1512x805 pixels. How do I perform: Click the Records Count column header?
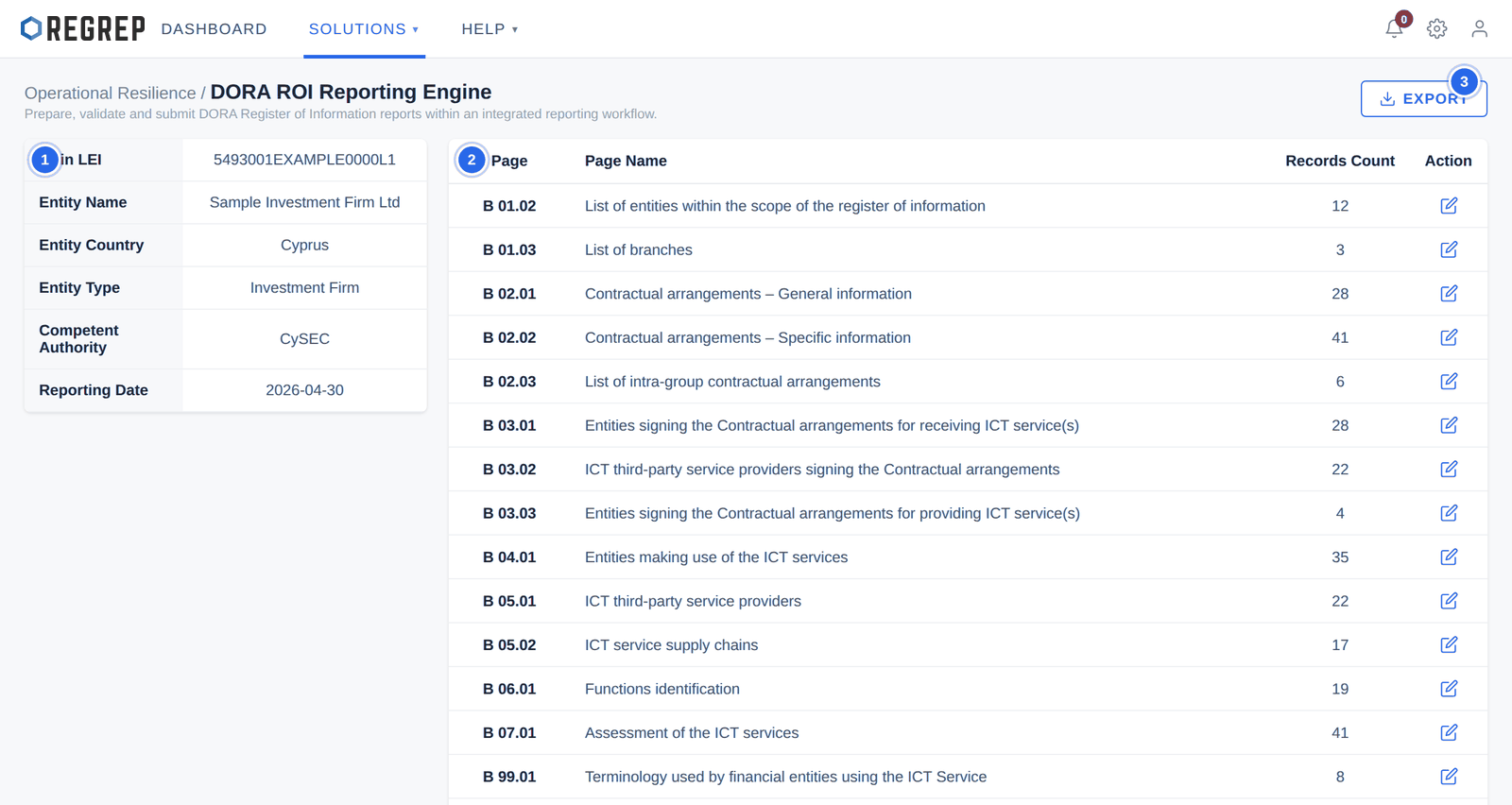1339,161
